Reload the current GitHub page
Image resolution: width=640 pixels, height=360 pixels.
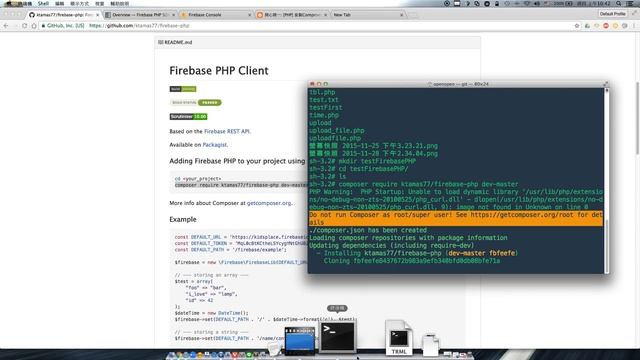[24, 26]
